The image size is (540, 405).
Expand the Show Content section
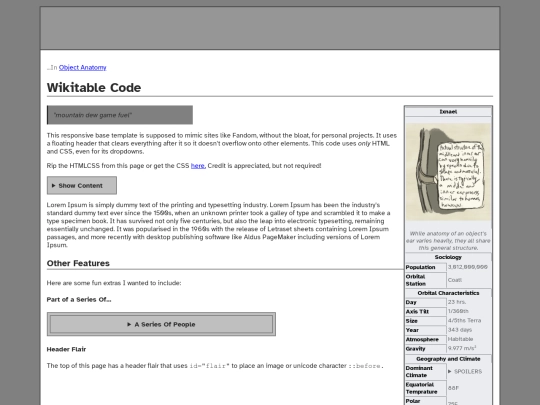[82, 186]
